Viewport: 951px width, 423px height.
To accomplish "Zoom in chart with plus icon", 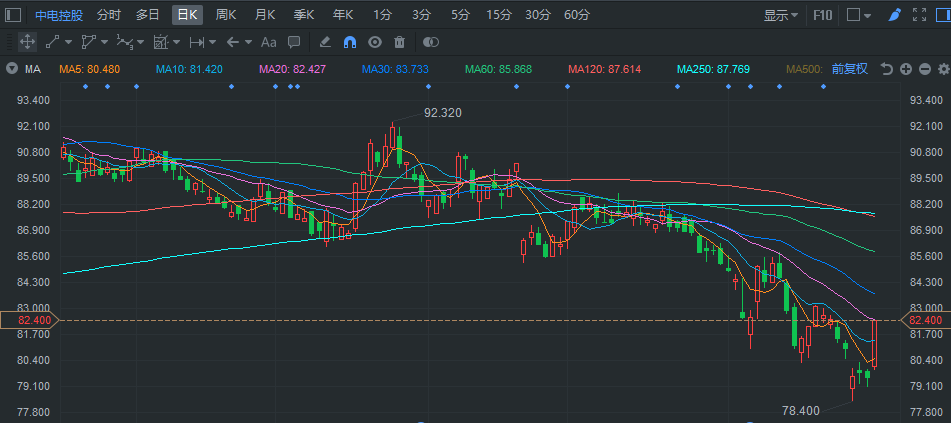I will (x=906, y=69).
